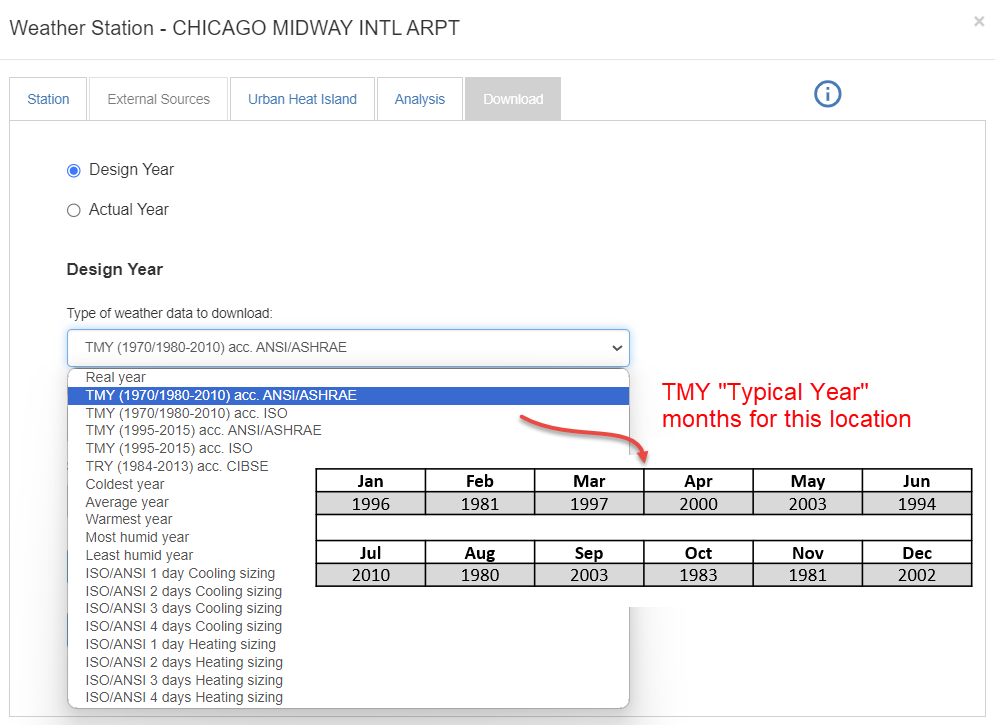Open the External Sources tab
This screenshot has width=995, height=725.
pos(159,99)
